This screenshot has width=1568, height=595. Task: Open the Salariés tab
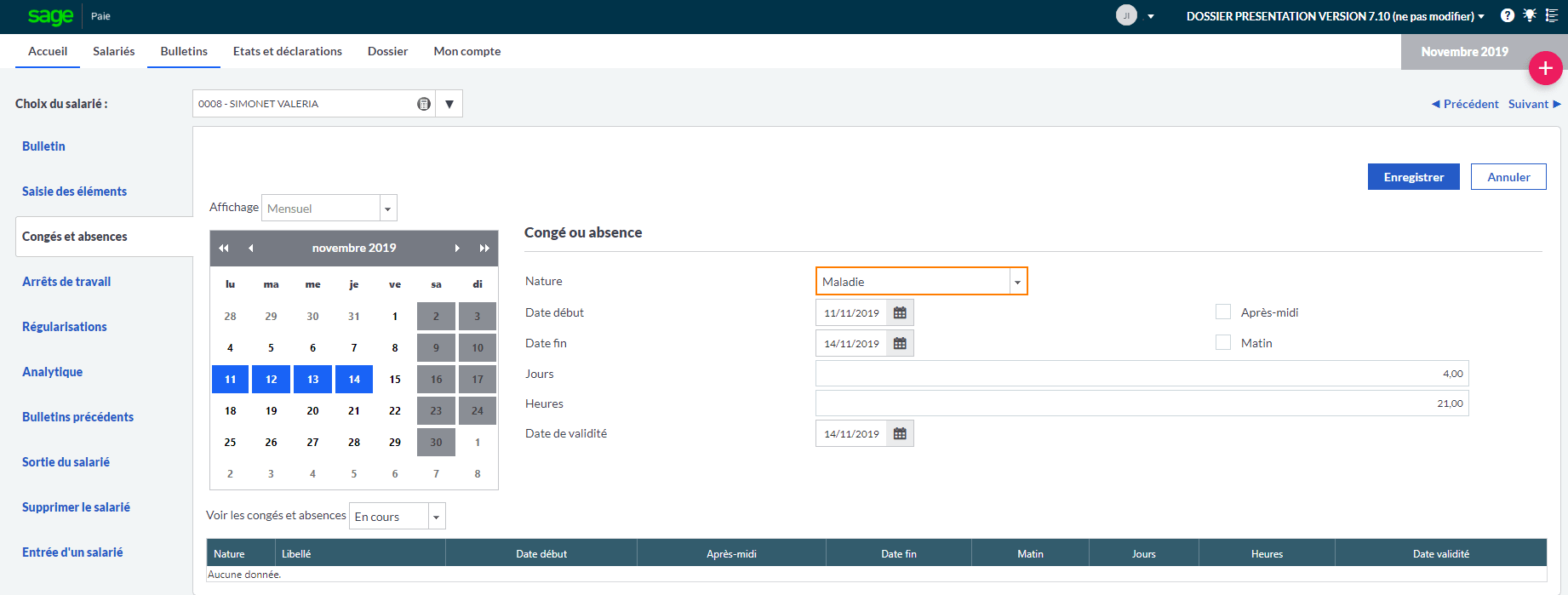(x=114, y=51)
